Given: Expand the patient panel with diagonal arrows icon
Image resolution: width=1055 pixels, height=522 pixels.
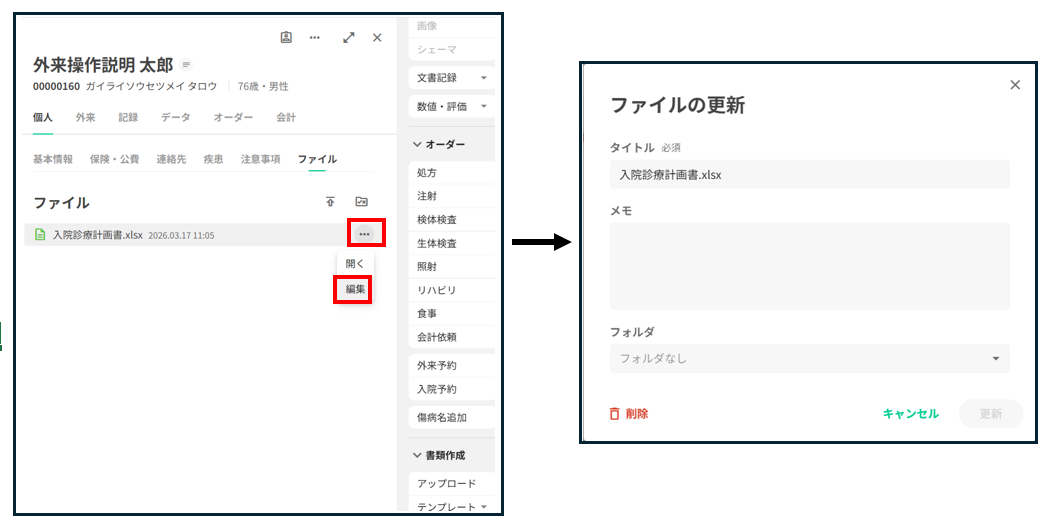Looking at the screenshot, I should click(349, 38).
